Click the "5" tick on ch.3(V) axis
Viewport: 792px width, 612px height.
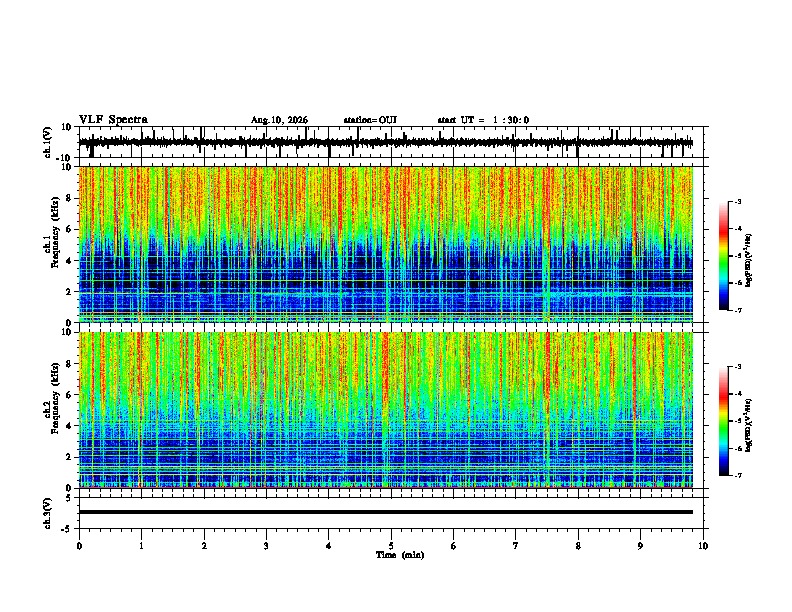coord(69,498)
